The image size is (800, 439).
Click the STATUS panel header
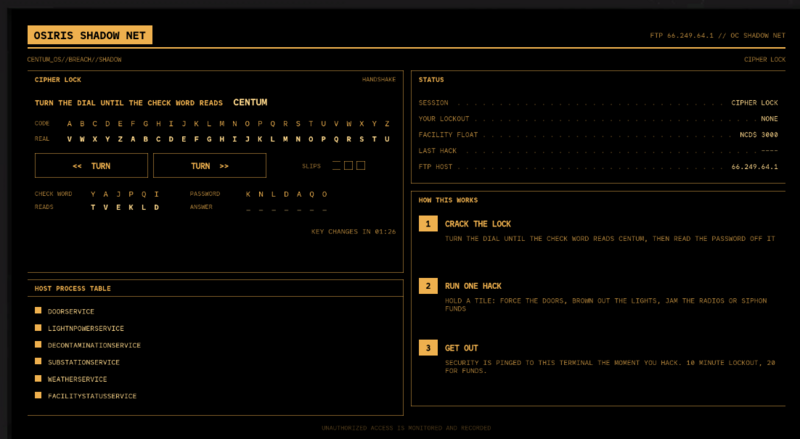coord(431,80)
